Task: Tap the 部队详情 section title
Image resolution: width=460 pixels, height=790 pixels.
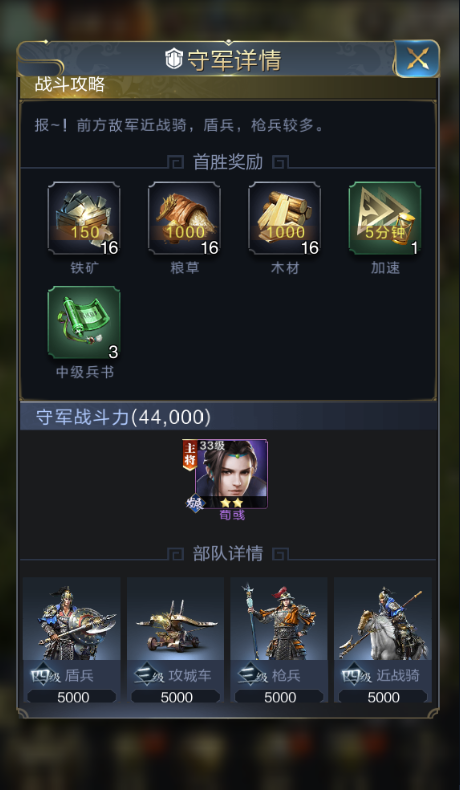Action: point(228,554)
